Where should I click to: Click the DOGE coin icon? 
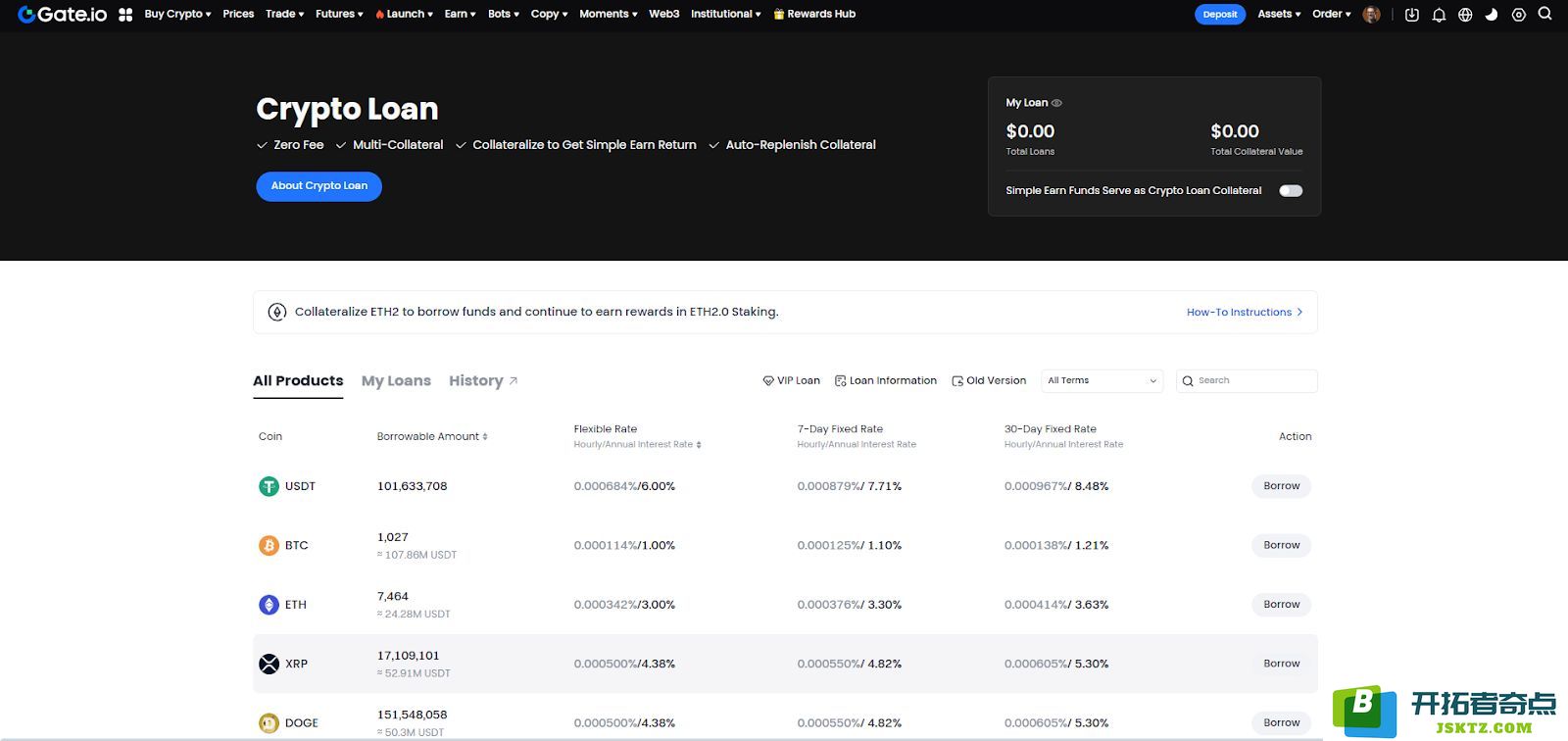269,723
